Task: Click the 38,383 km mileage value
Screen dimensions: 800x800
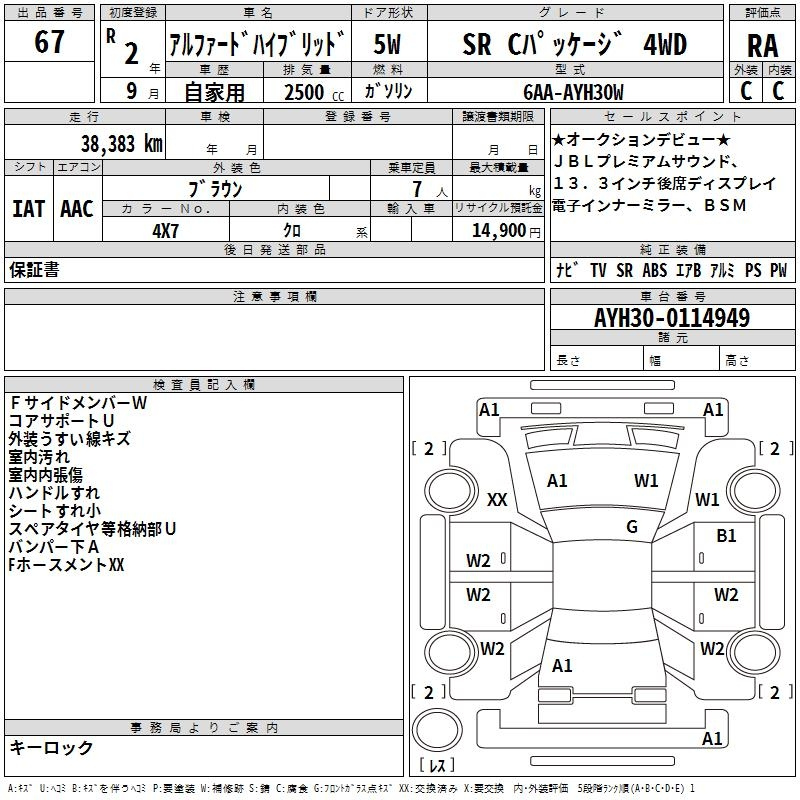Action: [x=120, y=144]
